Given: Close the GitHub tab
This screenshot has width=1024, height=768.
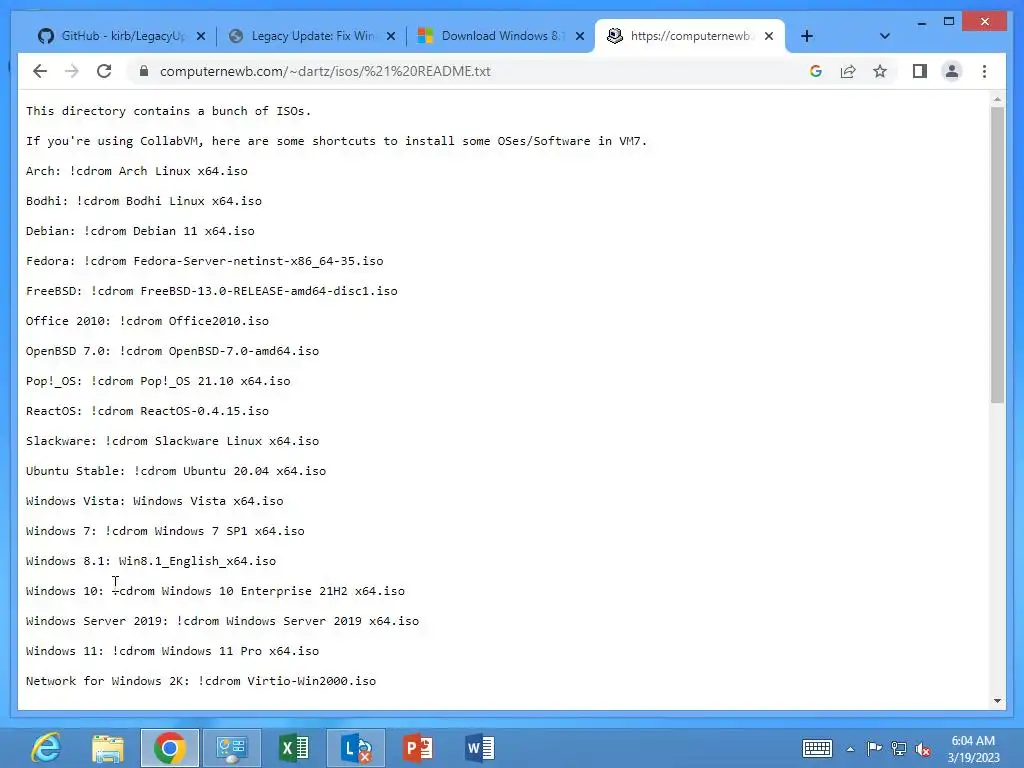Looking at the screenshot, I should tap(200, 36).
